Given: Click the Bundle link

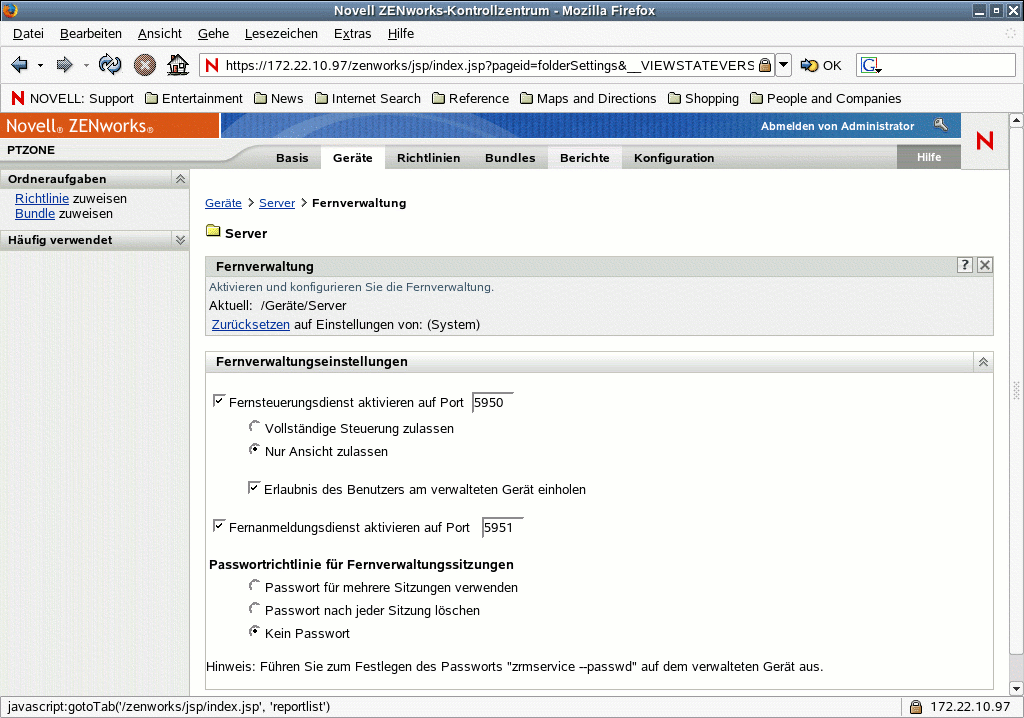Looking at the screenshot, I should pos(35,214).
